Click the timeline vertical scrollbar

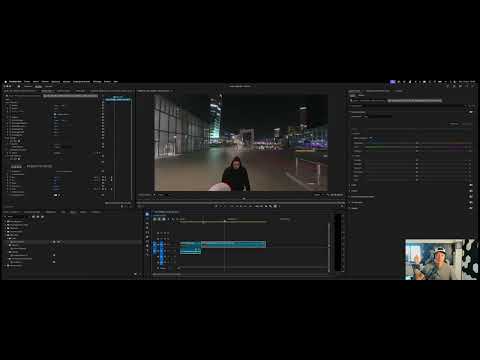(330, 247)
